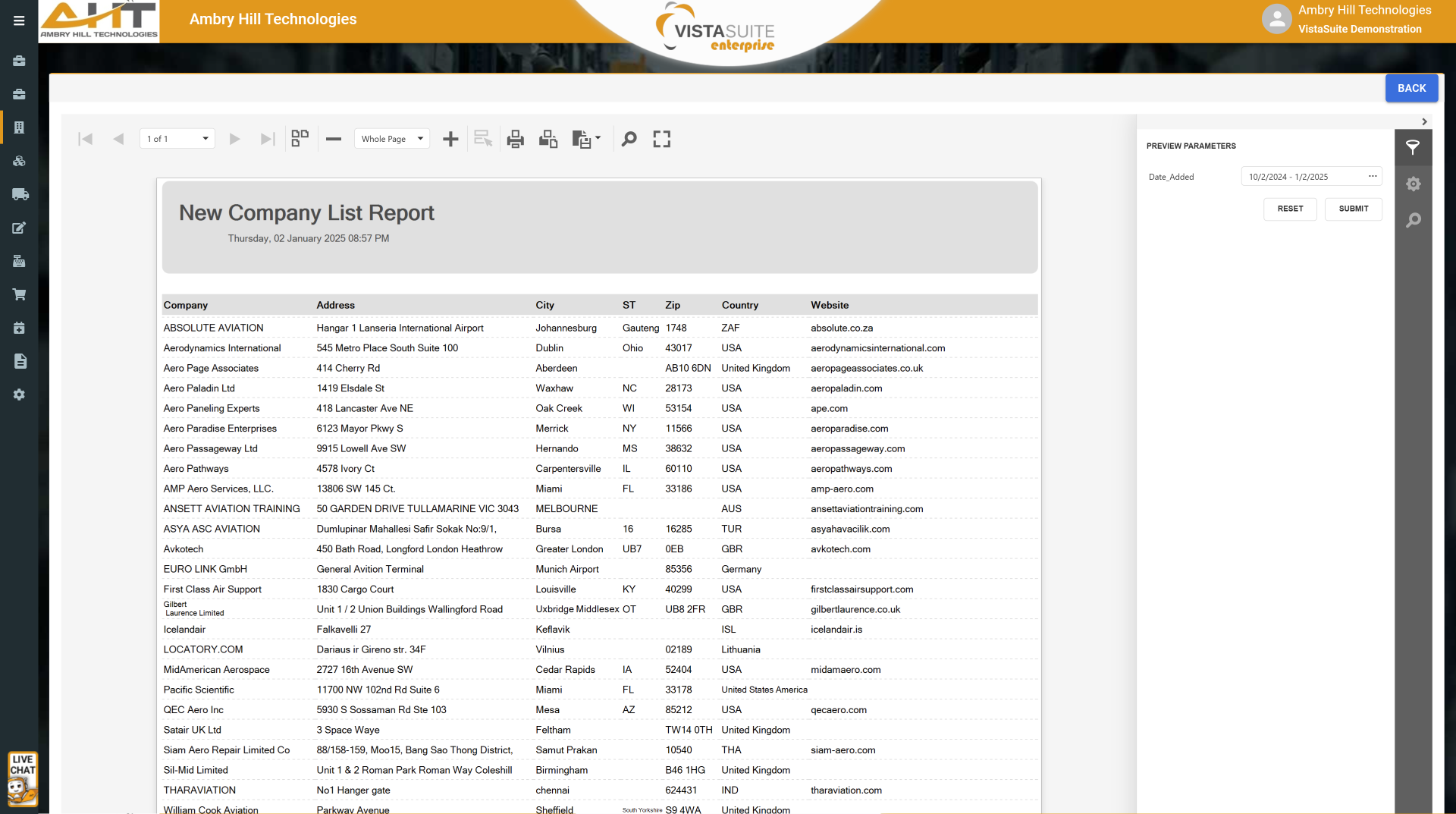Image resolution: width=1456 pixels, height=814 pixels.
Task: Toggle full screen view
Action: (662, 139)
